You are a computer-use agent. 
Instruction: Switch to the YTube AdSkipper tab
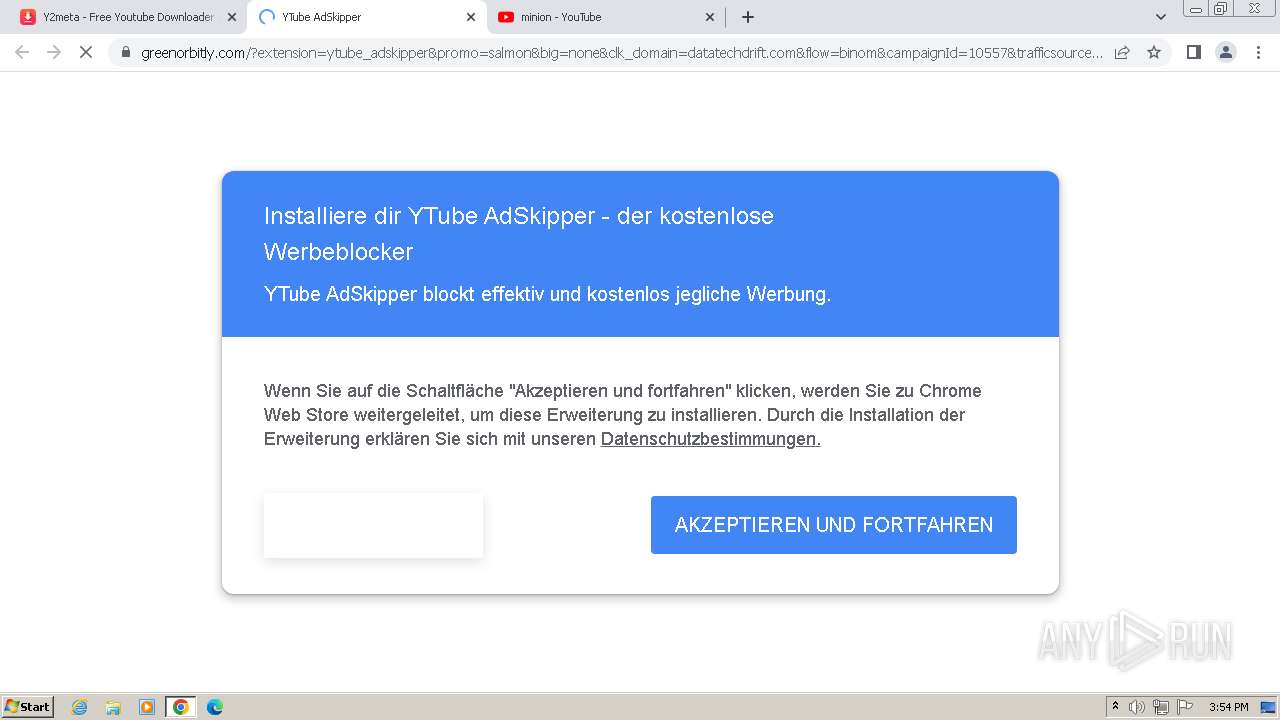[366, 17]
